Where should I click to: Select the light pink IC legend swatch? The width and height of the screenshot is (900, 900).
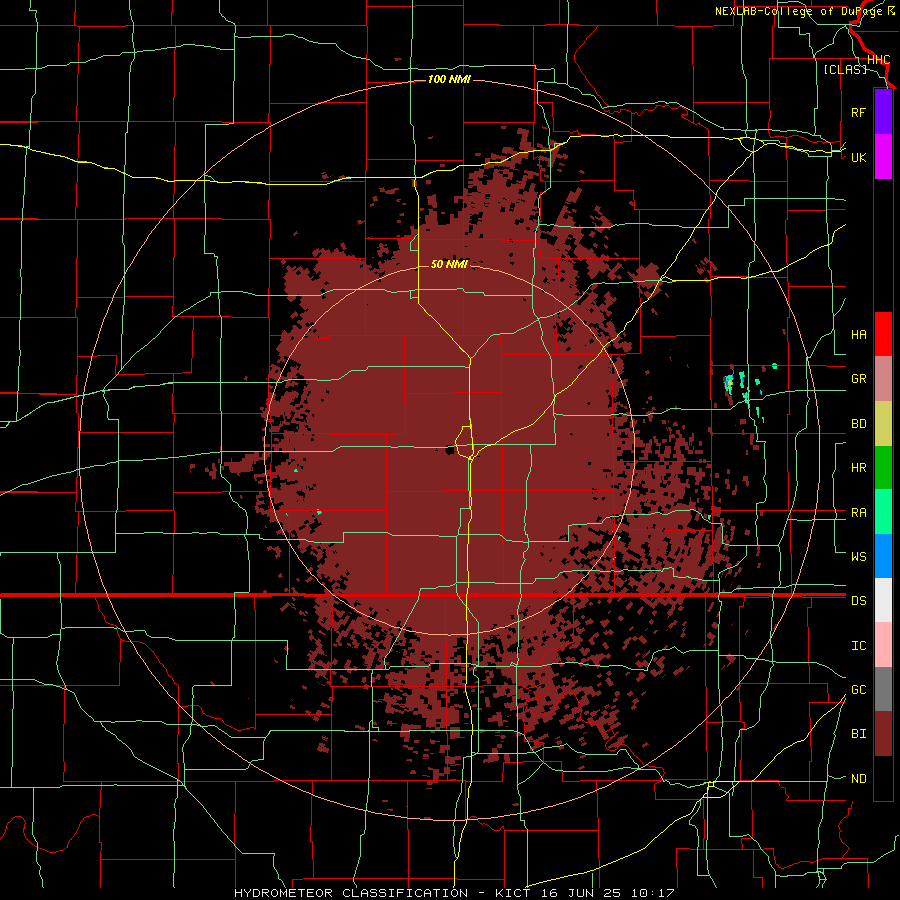tap(883, 645)
